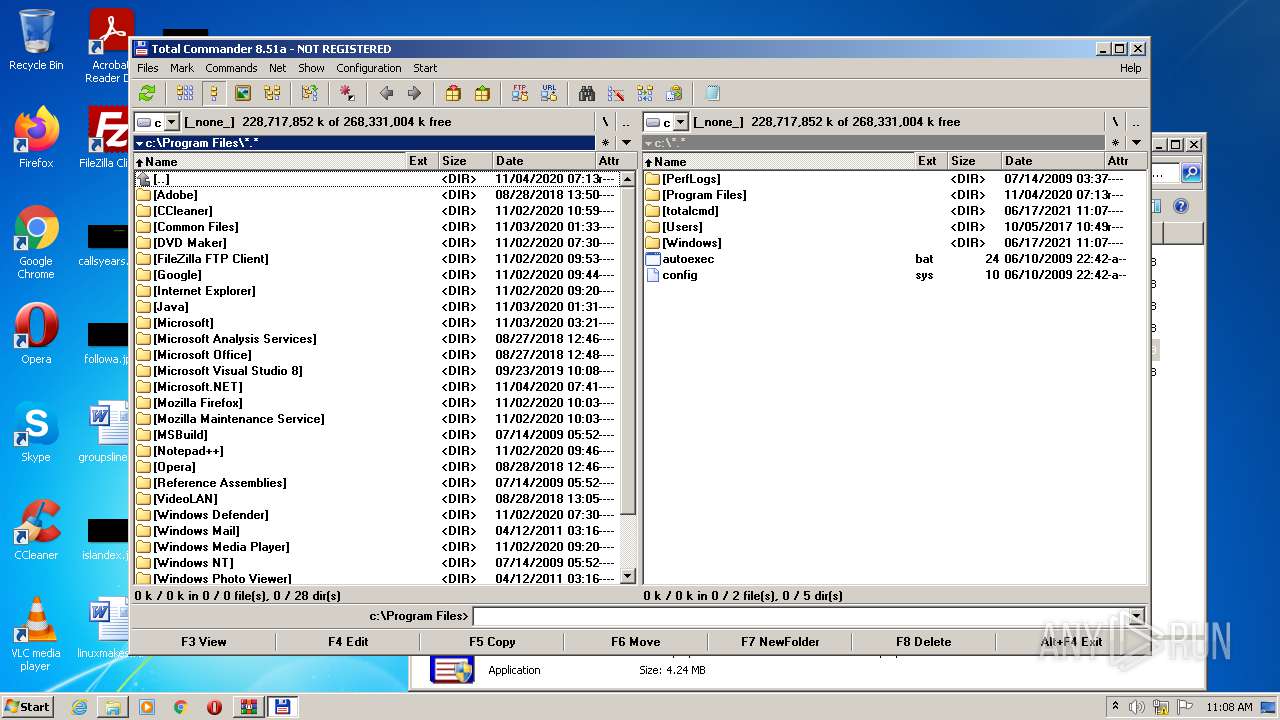This screenshot has height=720, width=1280.
Task: Sort right panel by Size column
Action: tap(974, 161)
